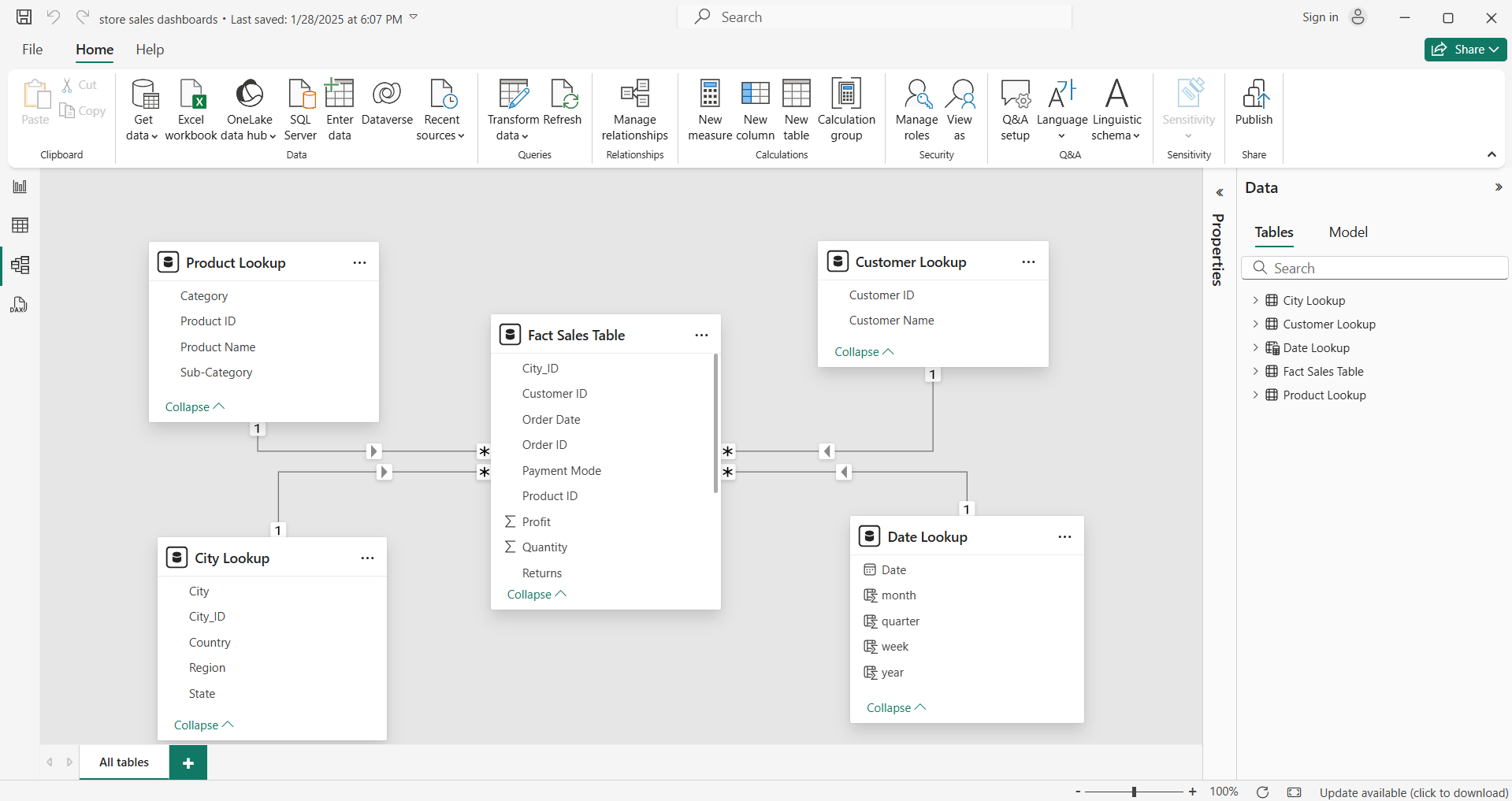This screenshot has height=801, width=1512.
Task: Click Reset zoom icon in status bar
Action: click(1262, 792)
